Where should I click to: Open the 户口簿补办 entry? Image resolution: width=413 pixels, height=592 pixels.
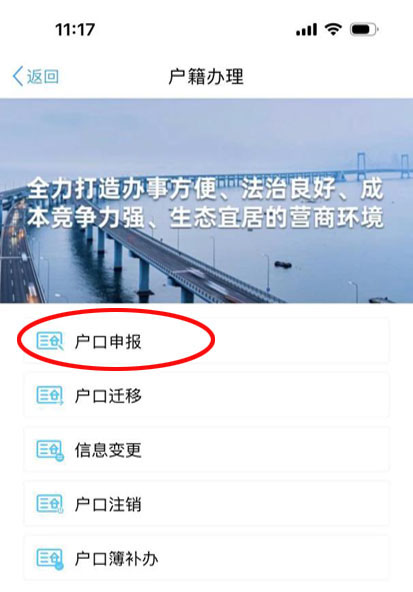[206, 559]
